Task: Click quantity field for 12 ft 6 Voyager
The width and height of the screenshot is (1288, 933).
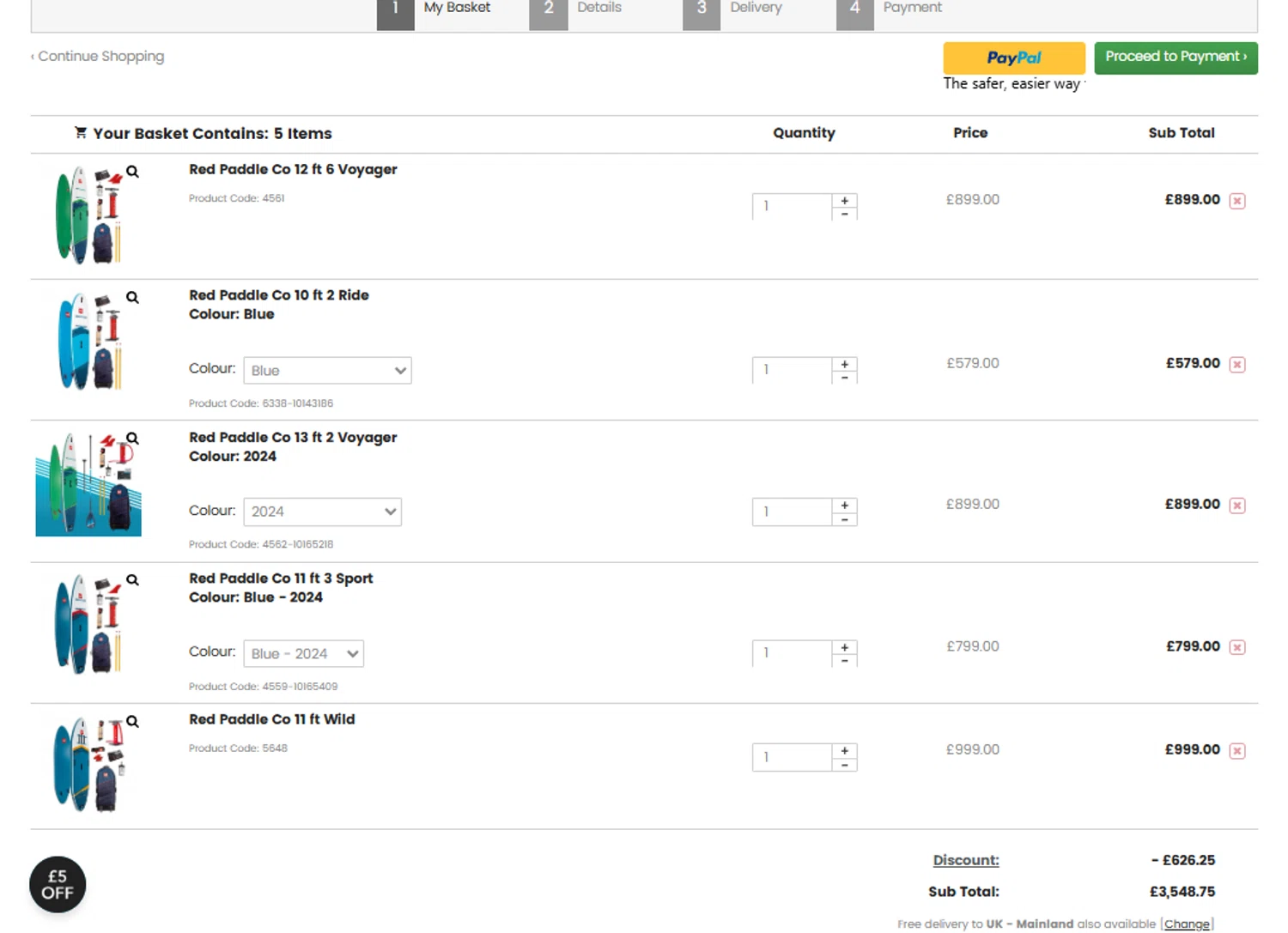Action: 792,207
